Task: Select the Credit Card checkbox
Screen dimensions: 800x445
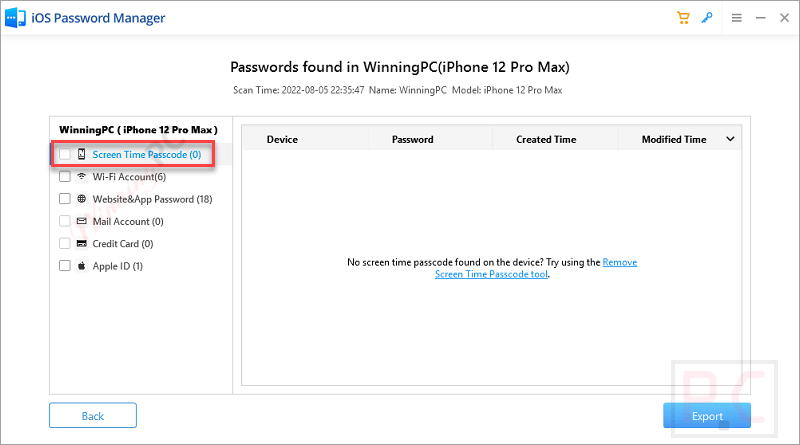Action: point(65,243)
